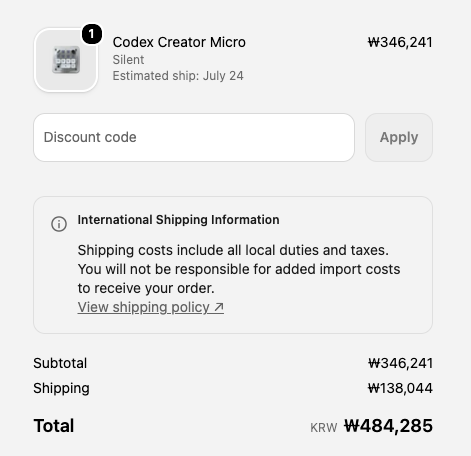
Task: Click the Shipping amount ₩138,044
Action: 400,388
